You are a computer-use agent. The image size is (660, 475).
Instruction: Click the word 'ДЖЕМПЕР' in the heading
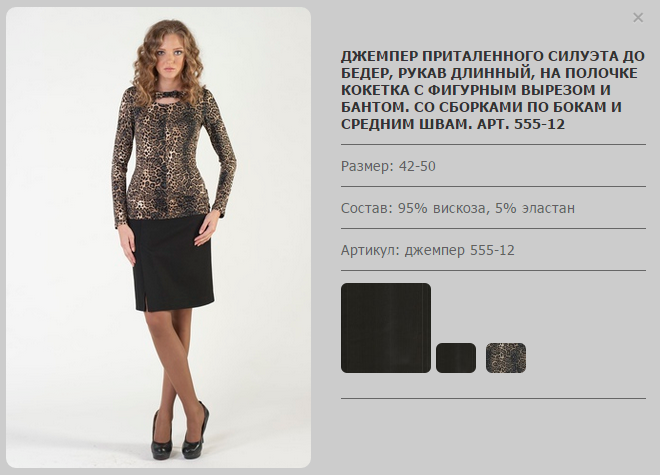point(380,56)
